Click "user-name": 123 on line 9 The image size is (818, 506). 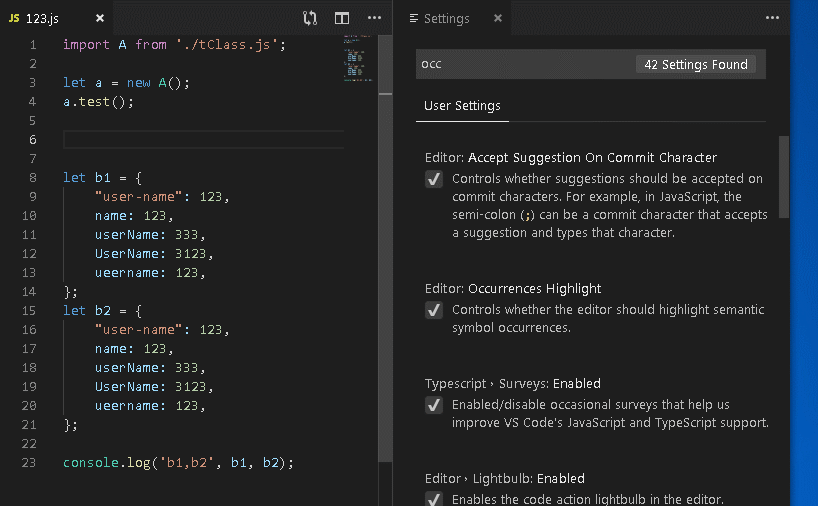click(x=162, y=197)
